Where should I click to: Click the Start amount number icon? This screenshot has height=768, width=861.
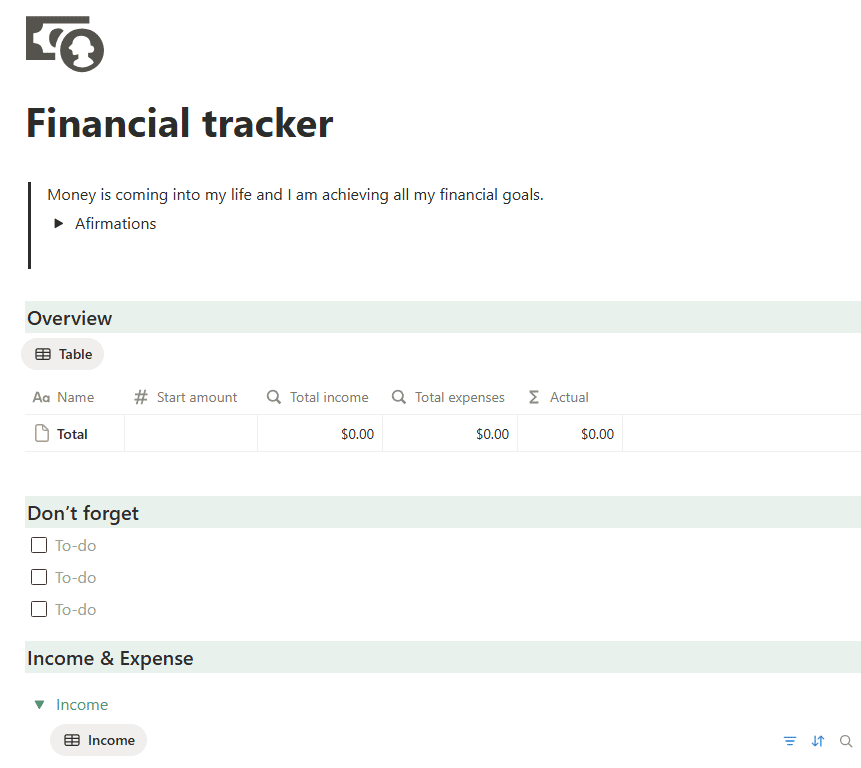tap(141, 397)
